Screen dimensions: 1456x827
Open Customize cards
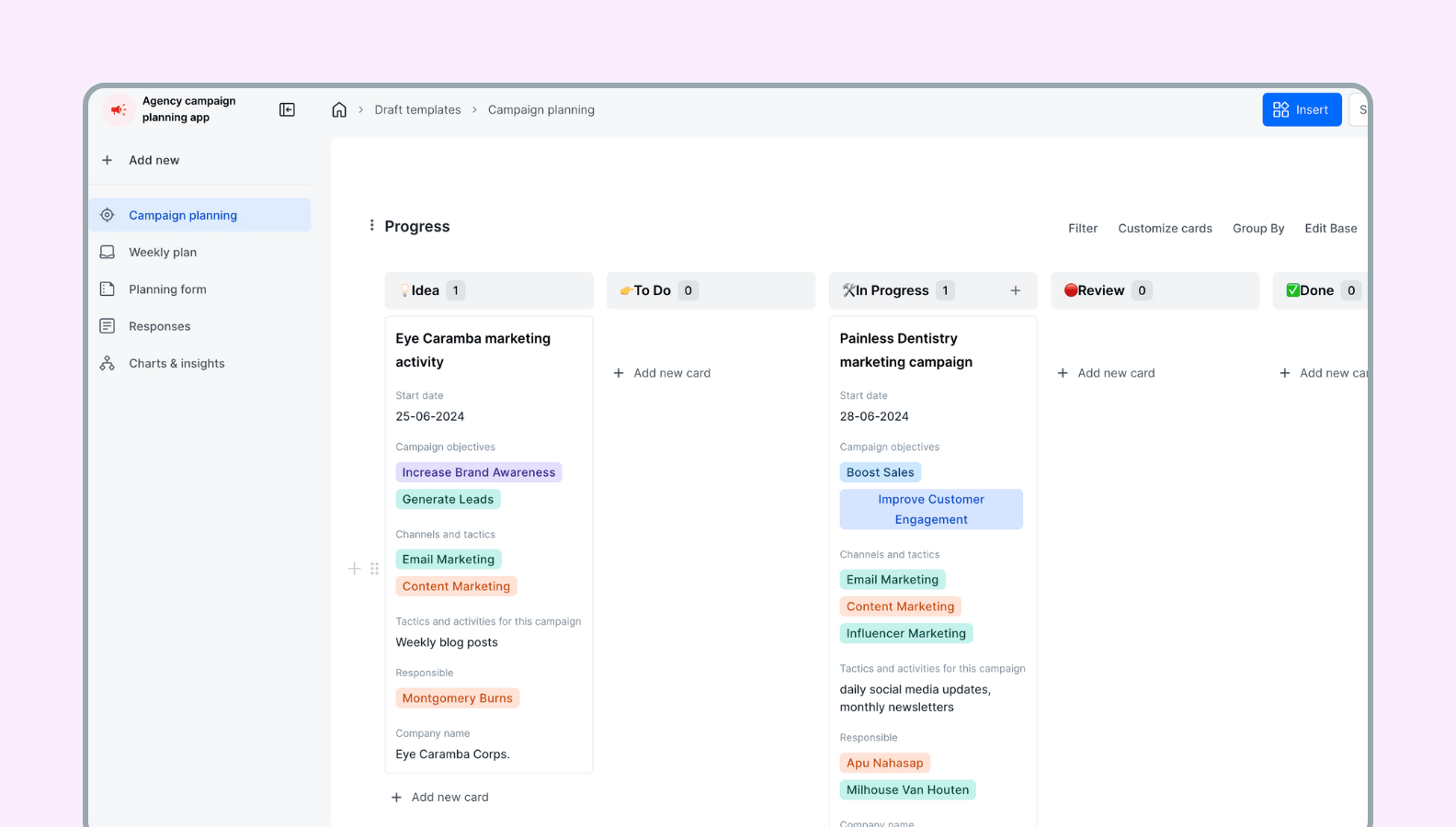pyautogui.click(x=1165, y=228)
